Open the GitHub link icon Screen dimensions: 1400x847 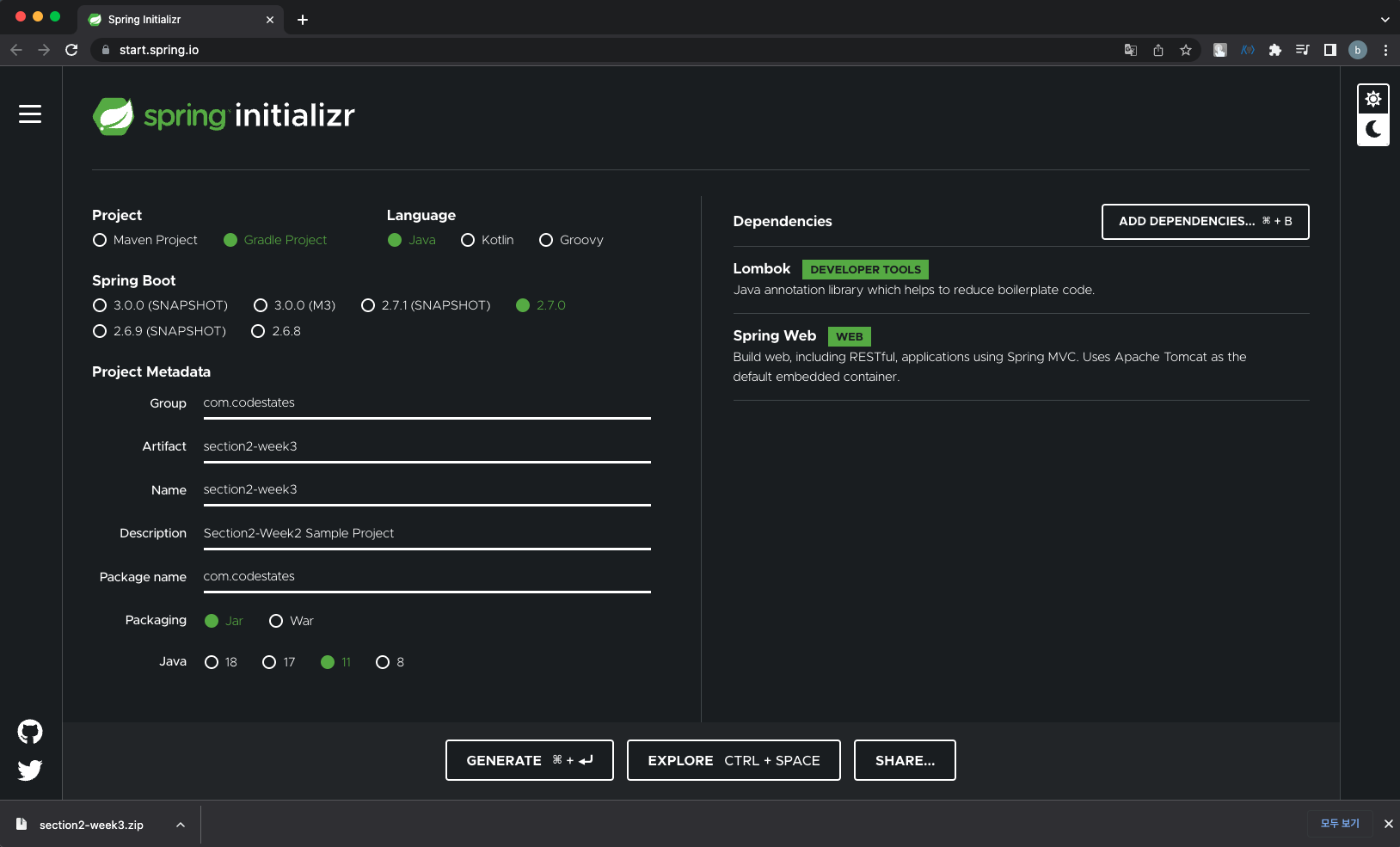click(x=30, y=732)
